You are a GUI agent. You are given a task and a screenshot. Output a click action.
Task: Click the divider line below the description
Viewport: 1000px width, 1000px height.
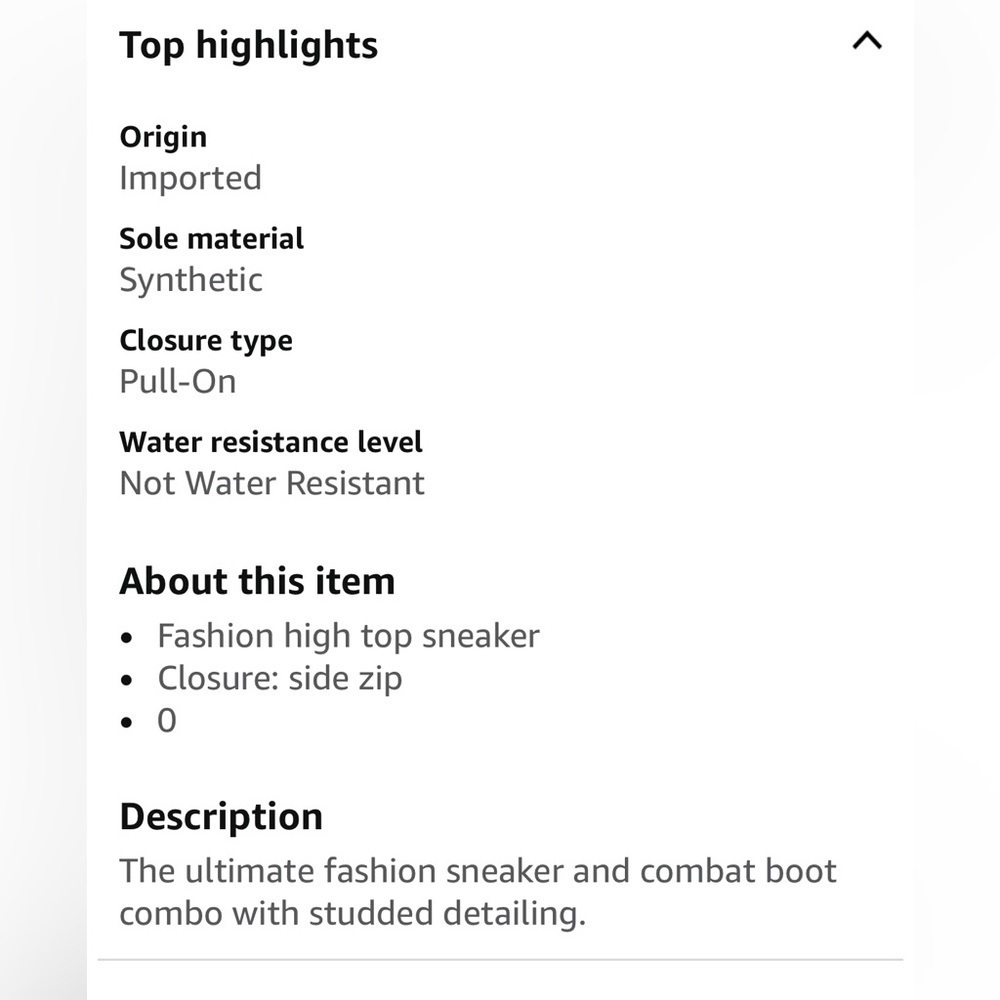(x=500, y=959)
